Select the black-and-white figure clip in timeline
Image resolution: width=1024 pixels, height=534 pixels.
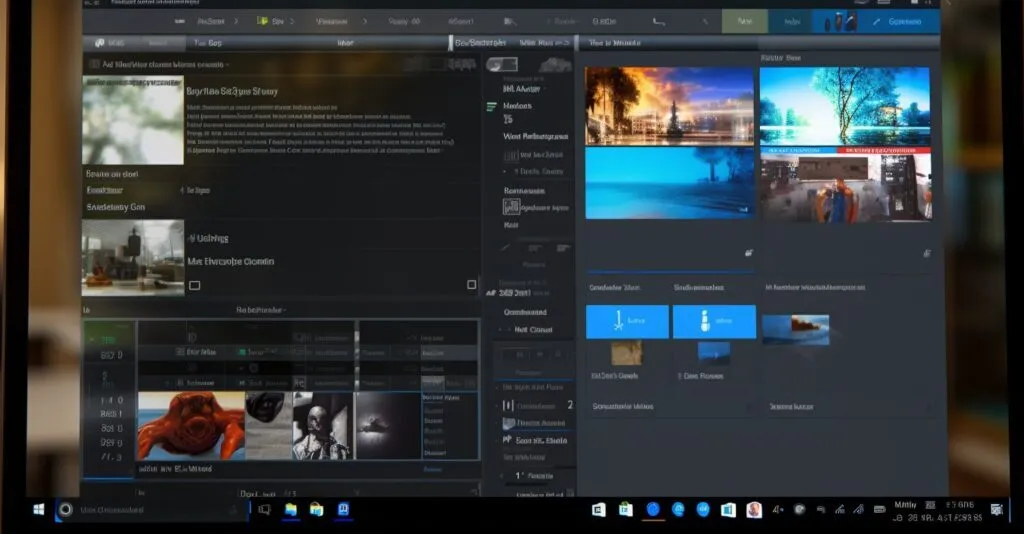point(323,425)
